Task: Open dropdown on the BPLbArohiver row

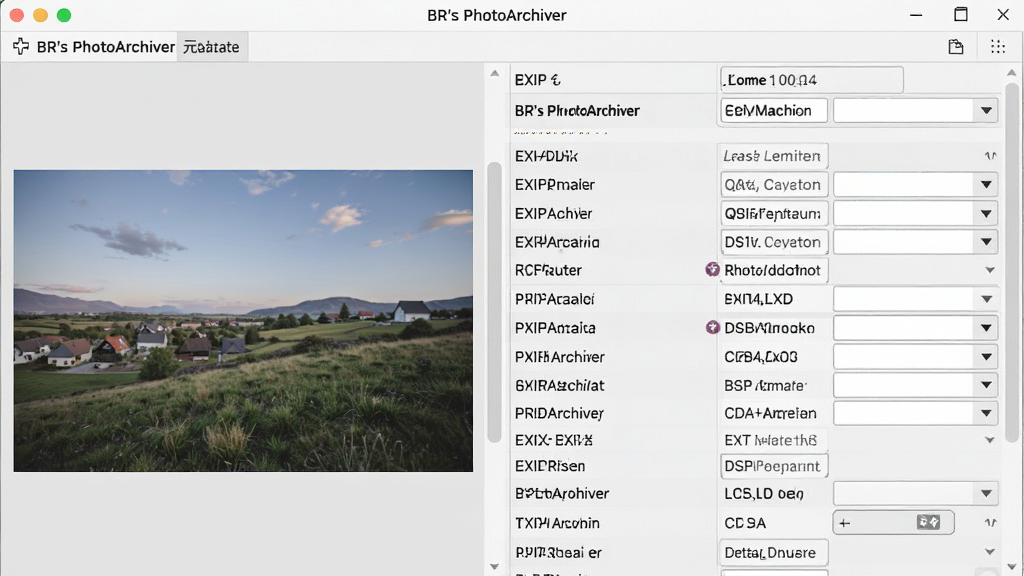Action: click(986, 493)
